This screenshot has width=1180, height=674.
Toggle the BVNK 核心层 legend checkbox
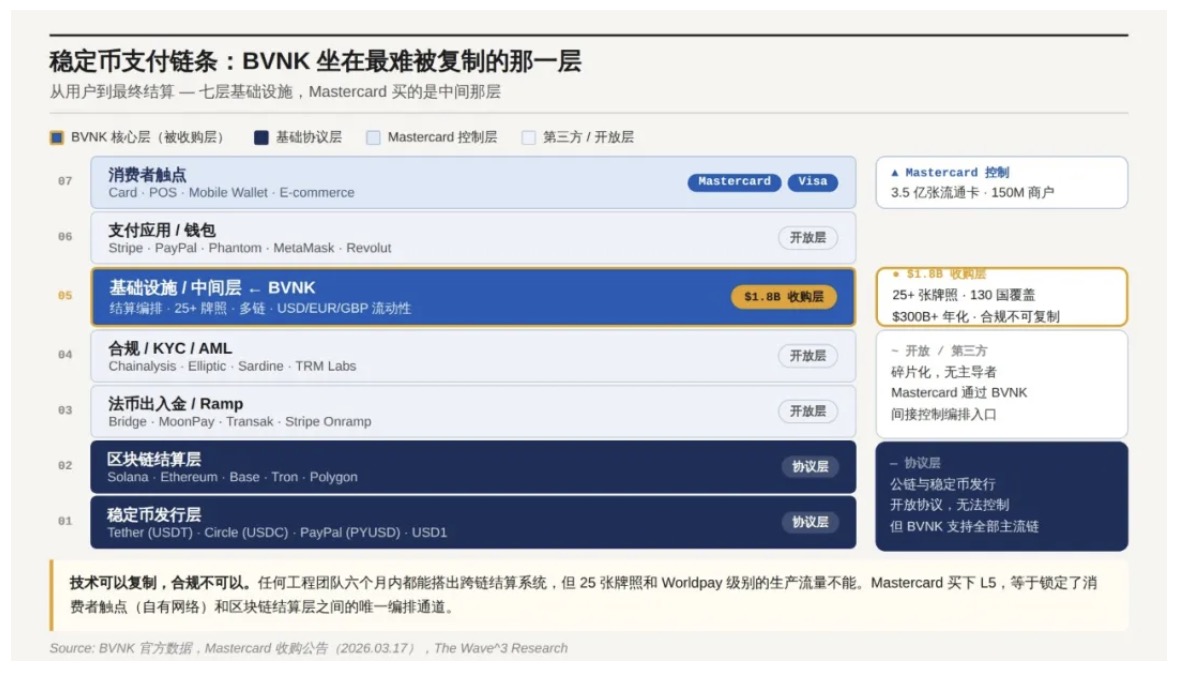[55, 136]
